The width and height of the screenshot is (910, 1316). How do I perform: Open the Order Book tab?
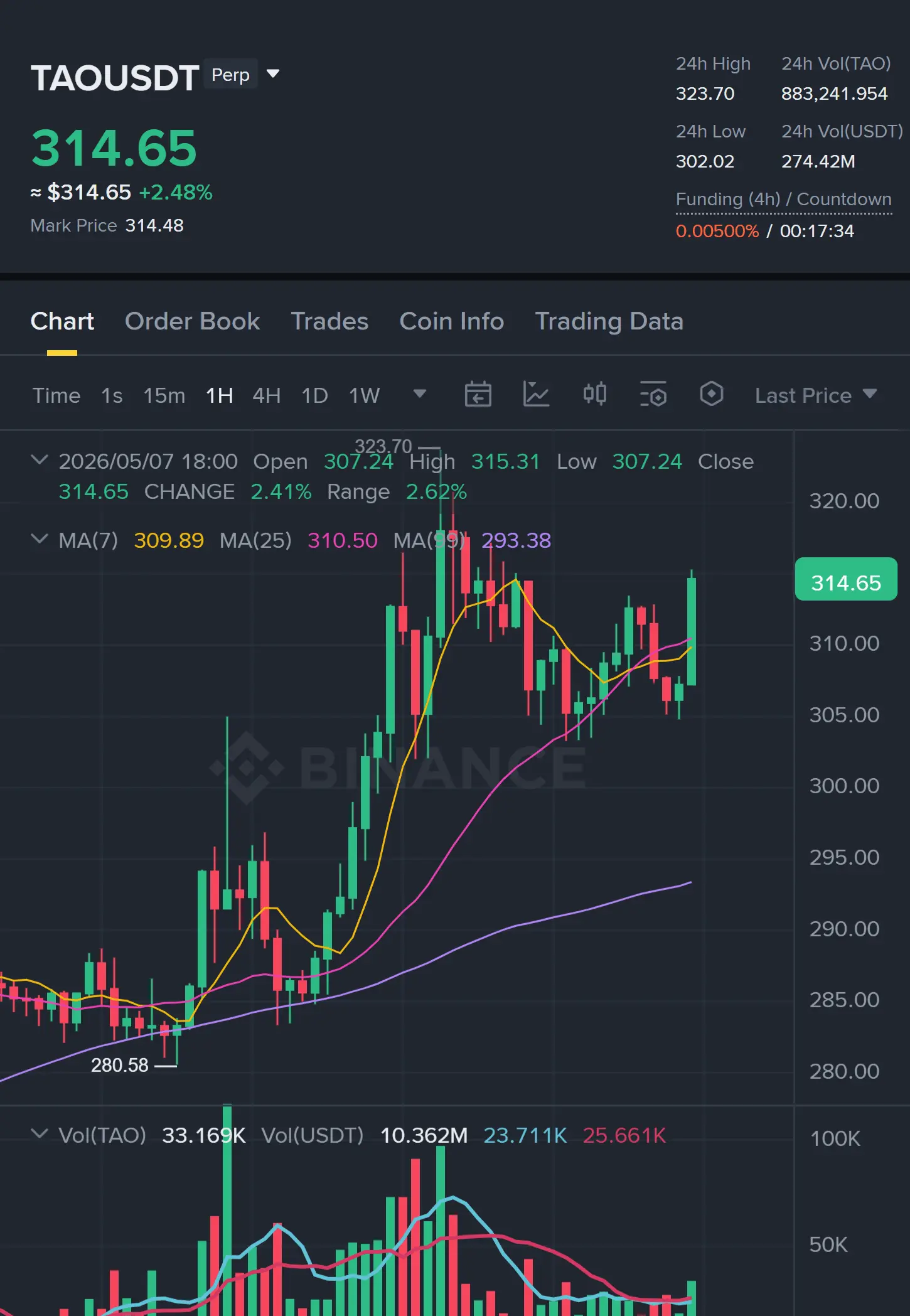tap(192, 321)
